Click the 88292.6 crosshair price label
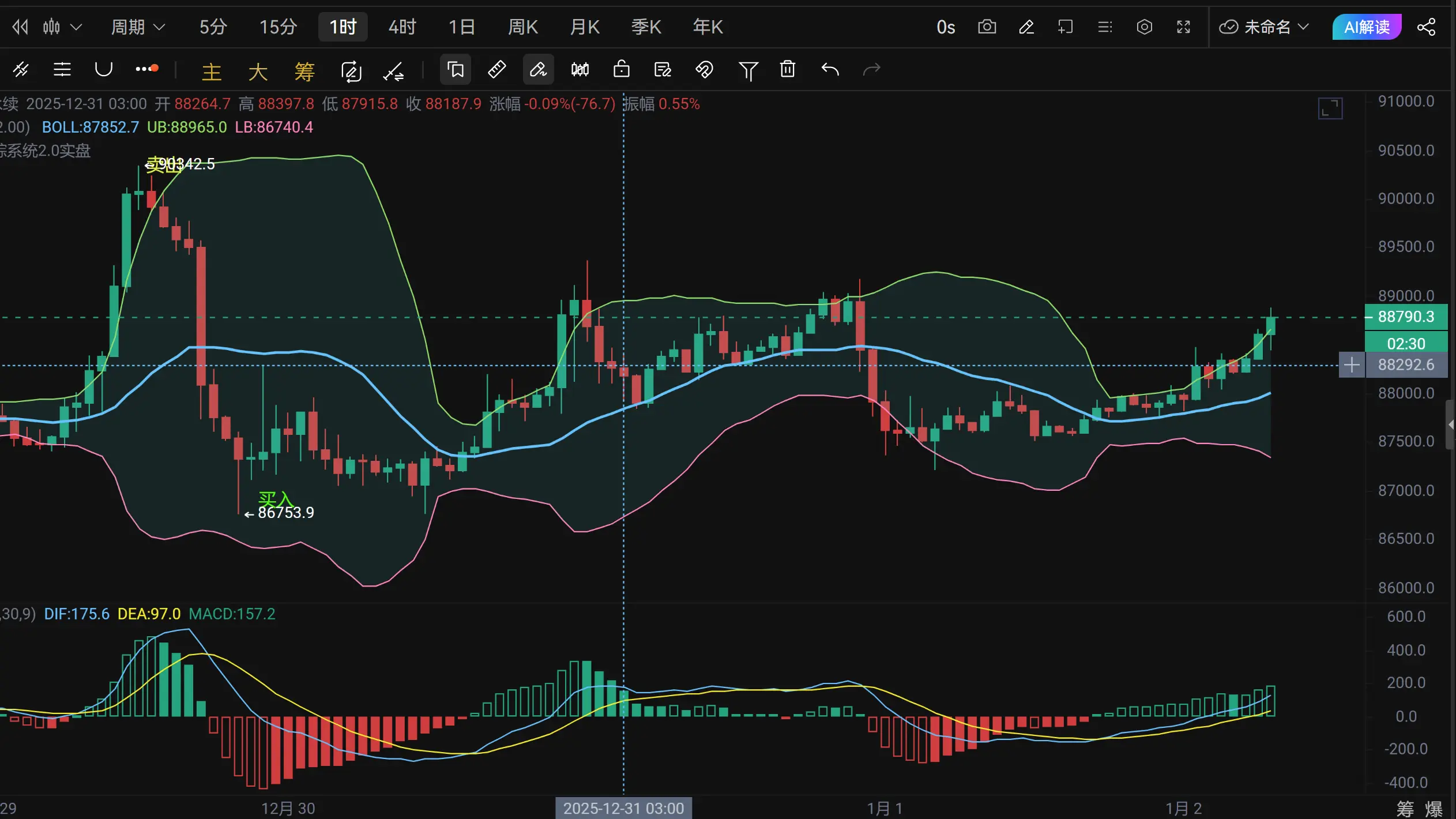The height and width of the screenshot is (819, 1456). [x=1405, y=365]
